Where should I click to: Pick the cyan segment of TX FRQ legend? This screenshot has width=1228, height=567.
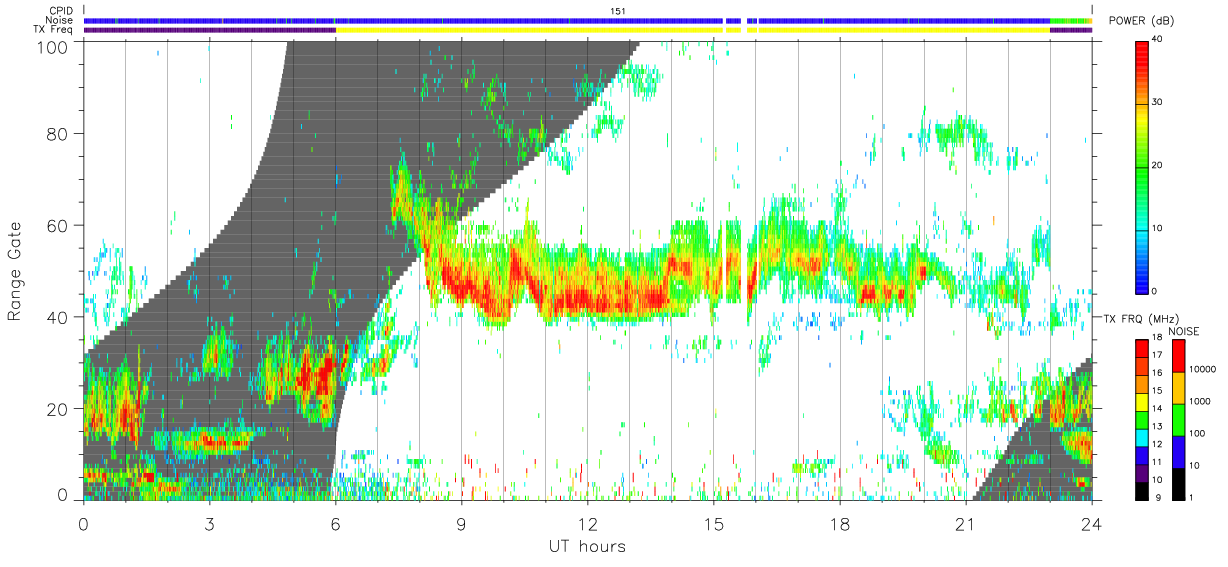(x=1141, y=436)
